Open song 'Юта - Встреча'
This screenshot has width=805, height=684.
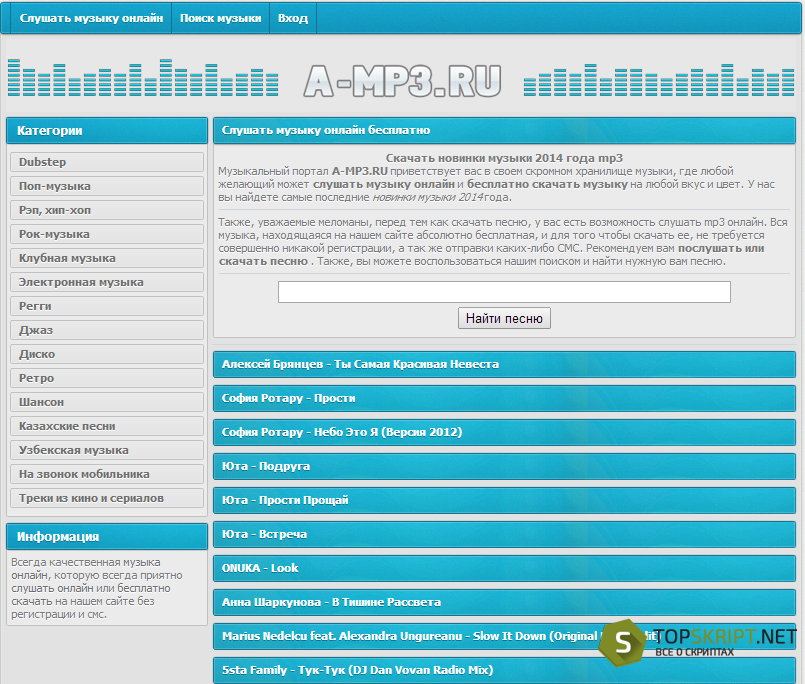click(x=504, y=534)
